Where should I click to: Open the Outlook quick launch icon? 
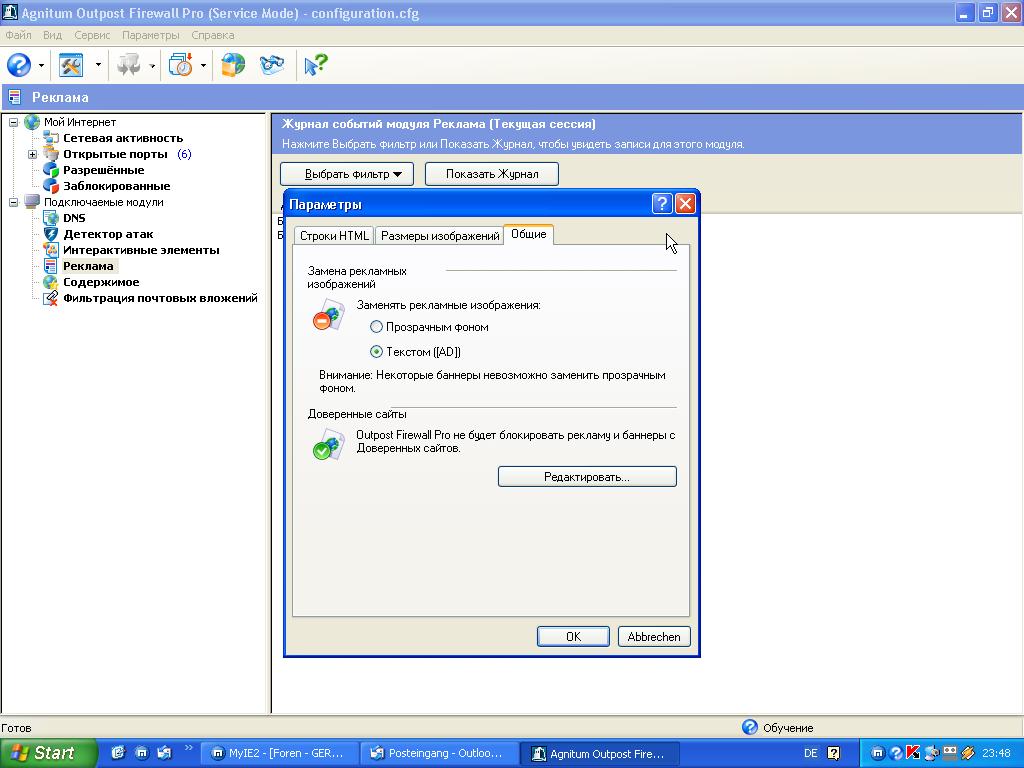tap(164, 753)
